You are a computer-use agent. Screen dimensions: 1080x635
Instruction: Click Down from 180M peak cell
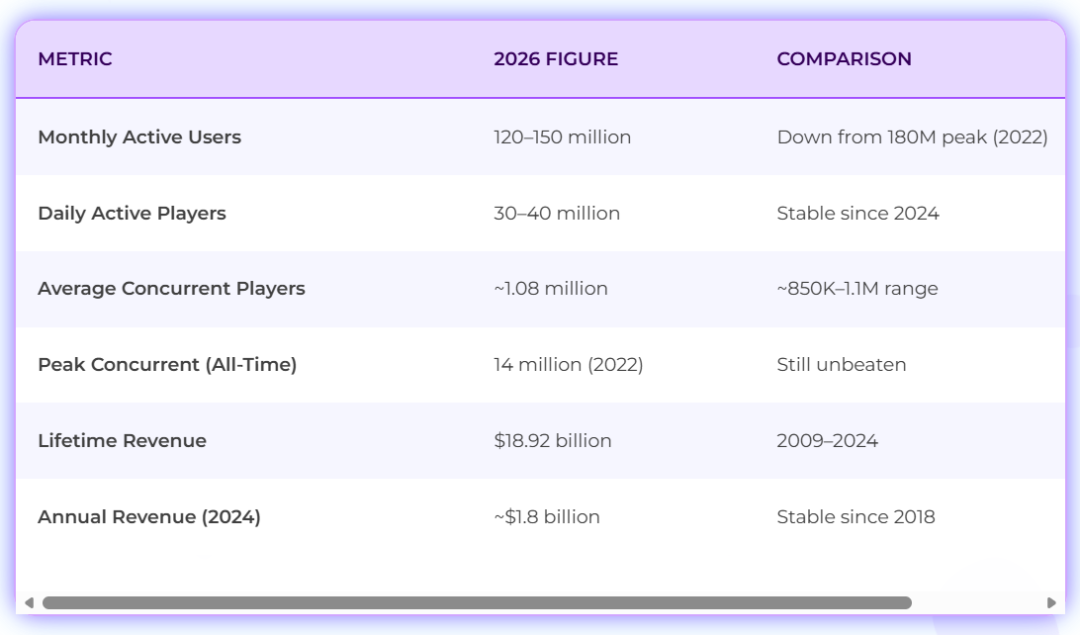point(912,137)
